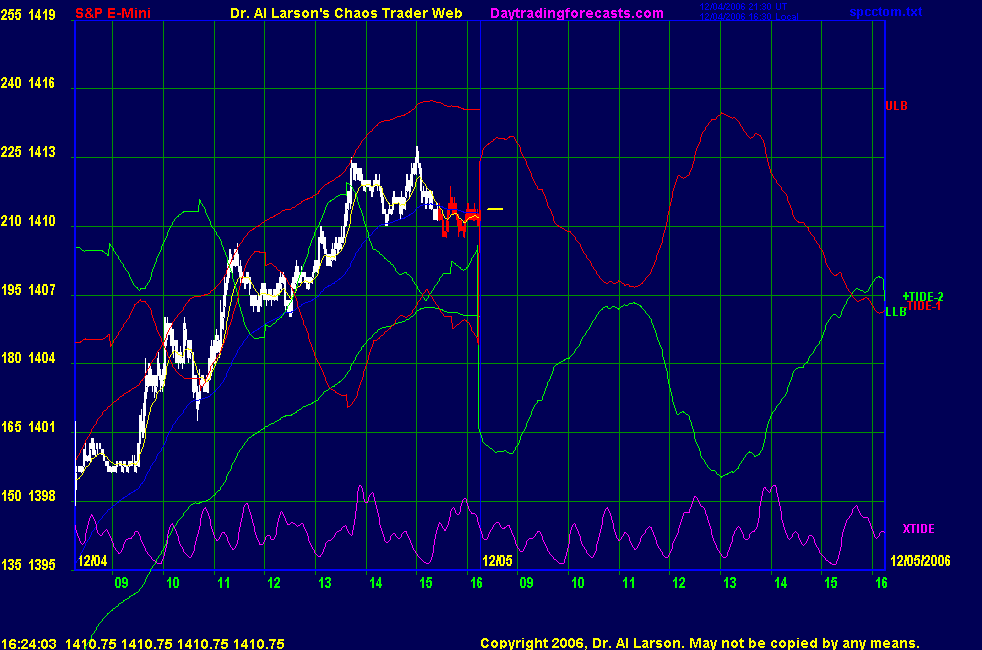982x650 pixels.
Task: Click the yellow dash marker after price bars
Action: click(496, 209)
